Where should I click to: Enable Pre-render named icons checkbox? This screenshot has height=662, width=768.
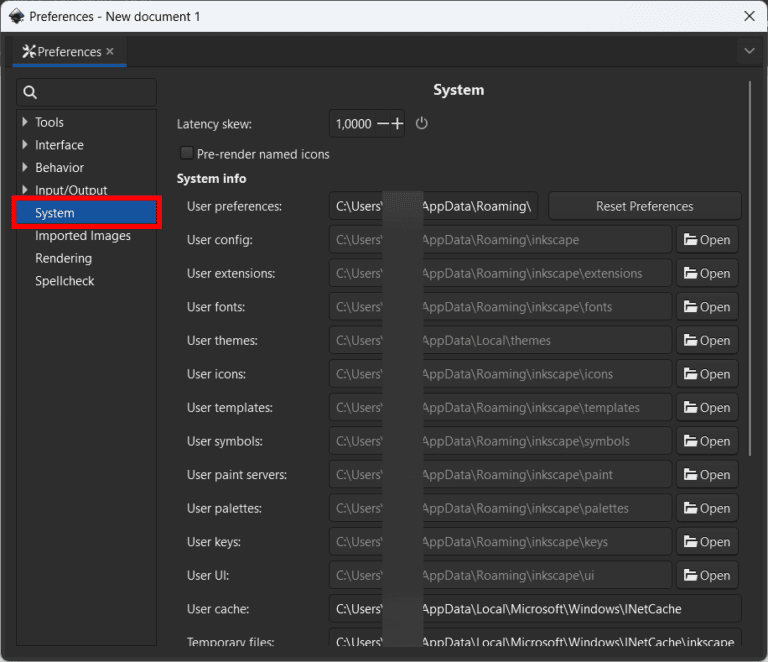(186, 154)
